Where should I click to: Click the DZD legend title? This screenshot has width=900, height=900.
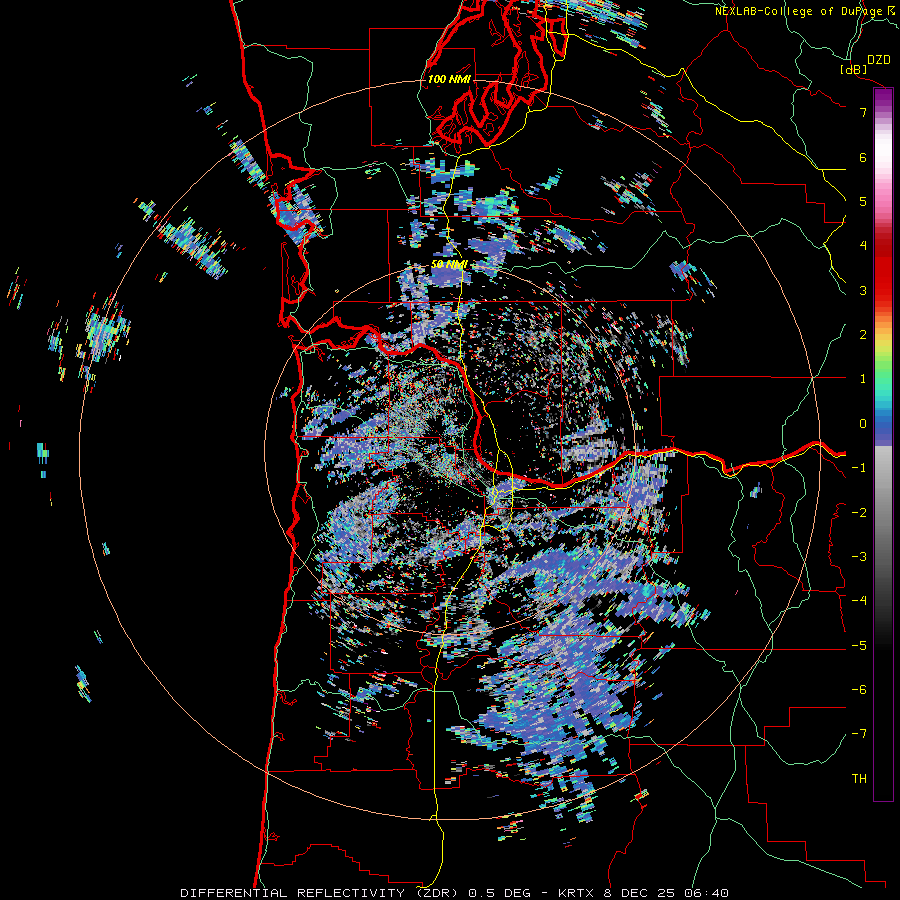pos(879,60)
